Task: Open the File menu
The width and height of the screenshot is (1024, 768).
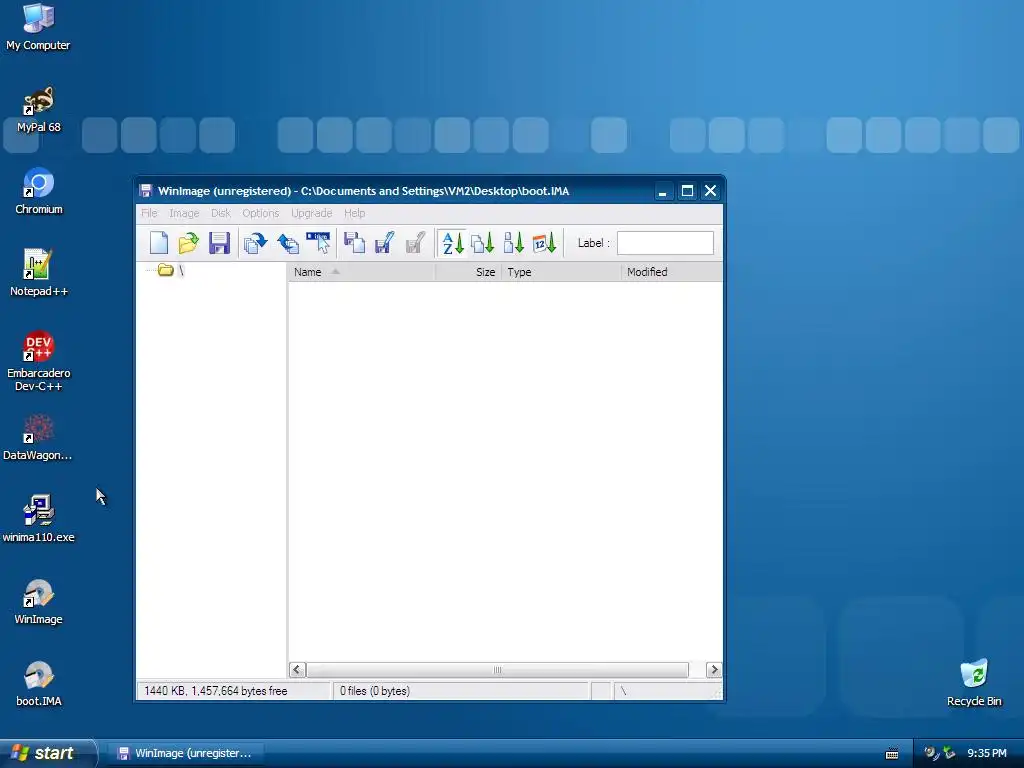Action: click(x=149, y=213)
